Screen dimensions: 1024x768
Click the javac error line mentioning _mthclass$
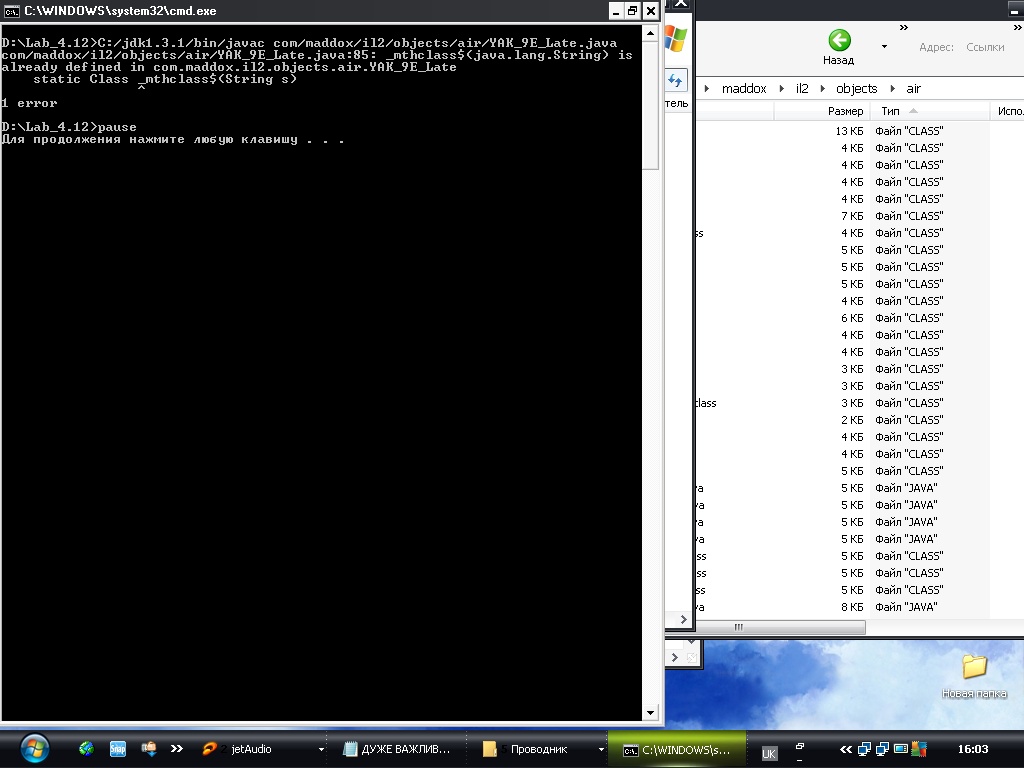[x=317, y=55]
